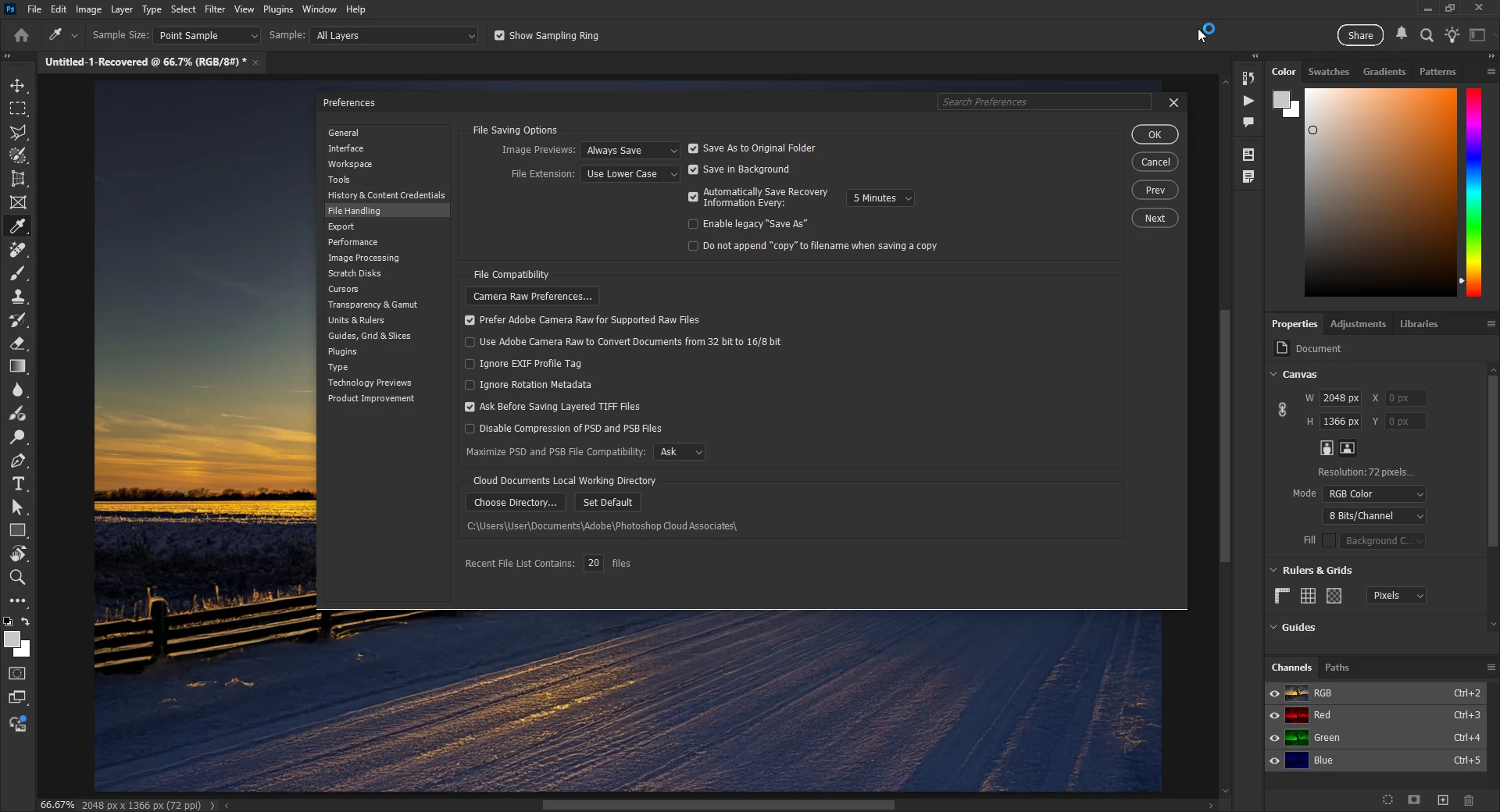Screen dimensions: 1500x812
Task: Open Sample Size dropdown
Action: [206, 36]
